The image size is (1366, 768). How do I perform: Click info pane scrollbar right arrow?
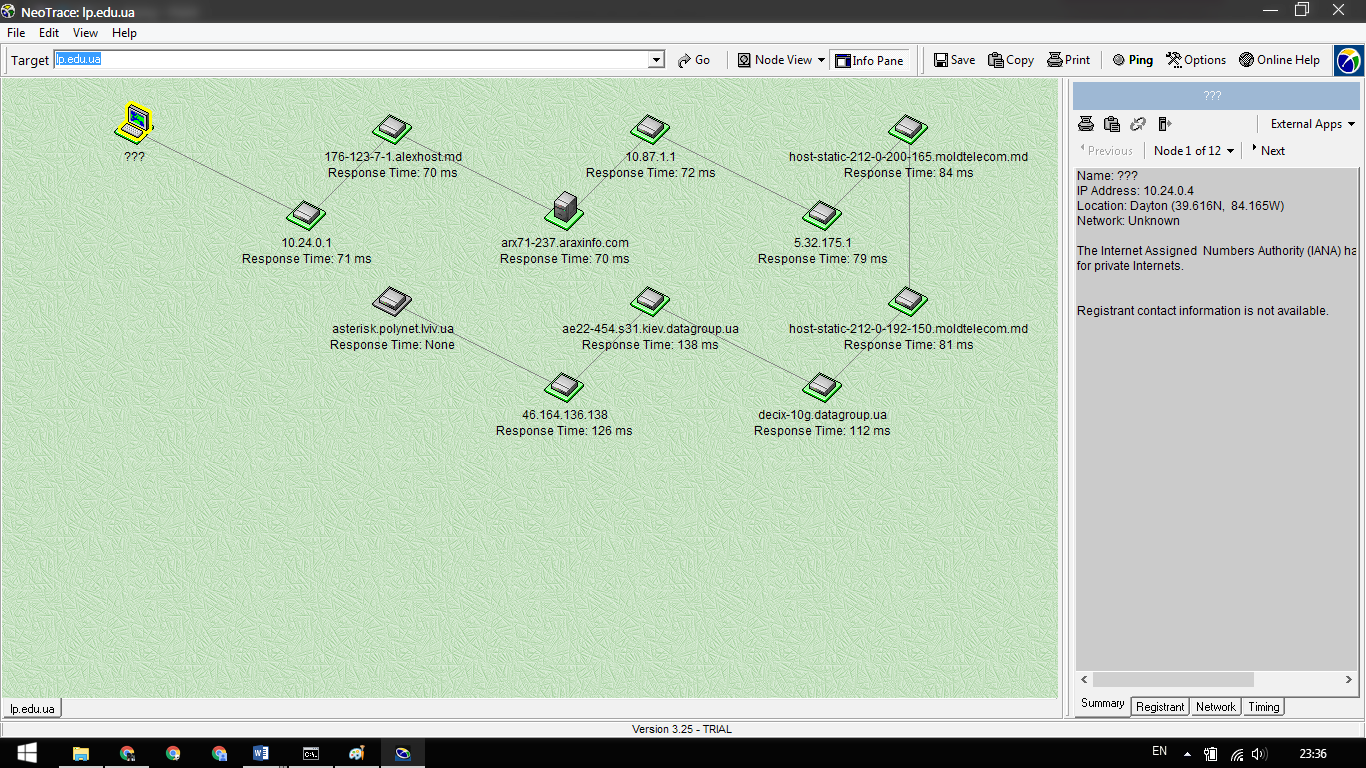(x=1349, y=680)
